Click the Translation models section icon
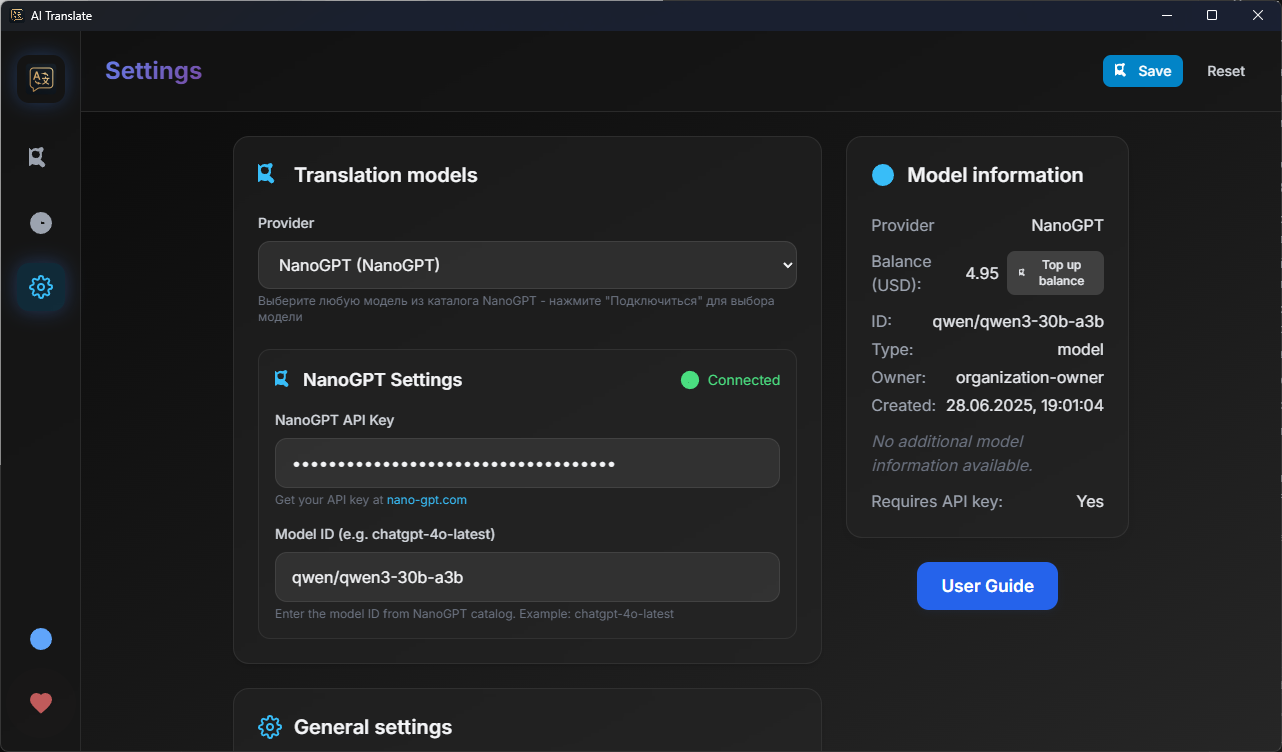Image resolution: width=1282 pixels, height=752 pixels. pos(266,174)
